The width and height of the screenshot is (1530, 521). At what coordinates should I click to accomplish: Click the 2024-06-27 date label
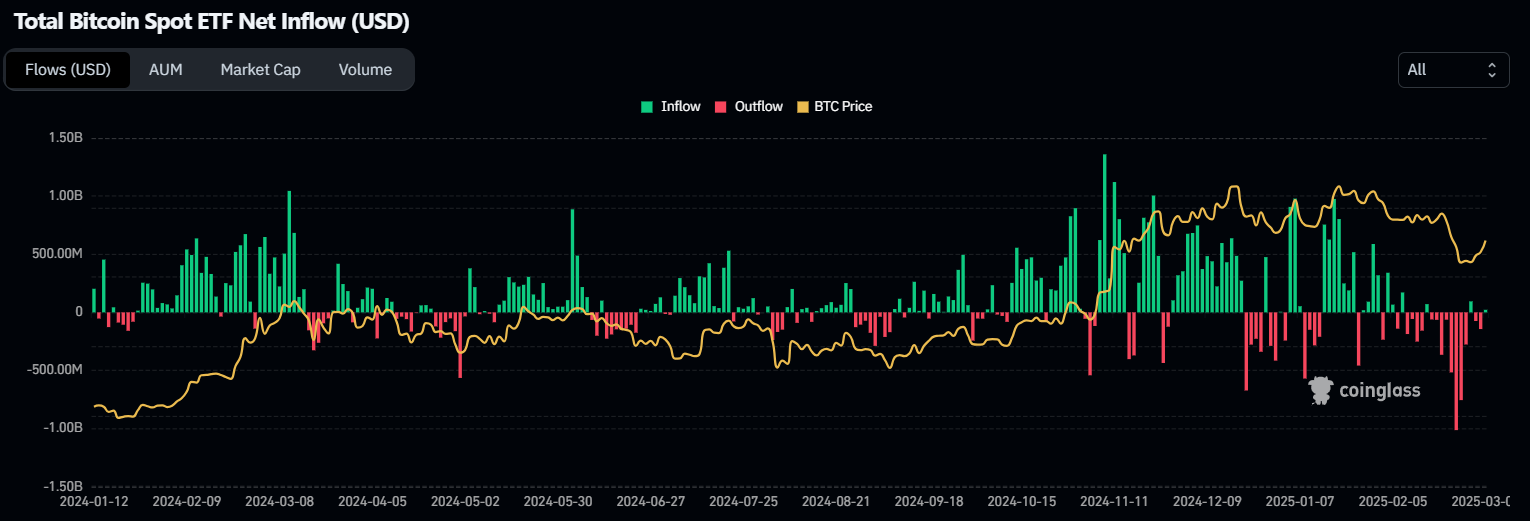[x=651, y=500]
